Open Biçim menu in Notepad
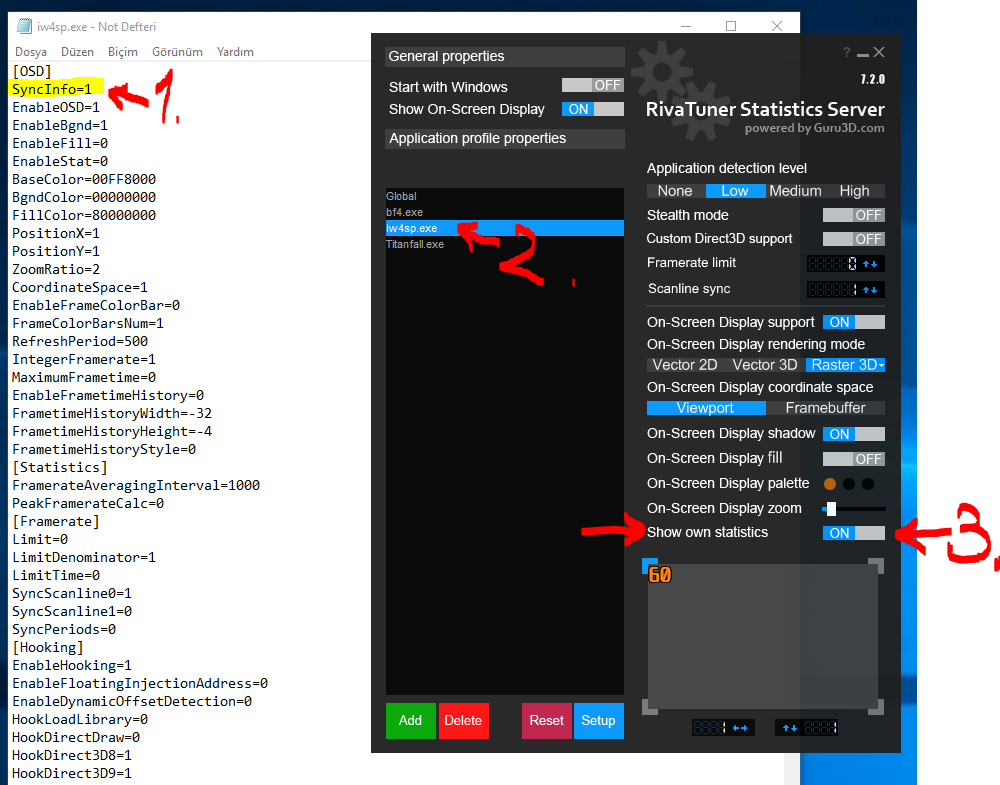This screenshot has height=785, width=1000. (122, 52)
